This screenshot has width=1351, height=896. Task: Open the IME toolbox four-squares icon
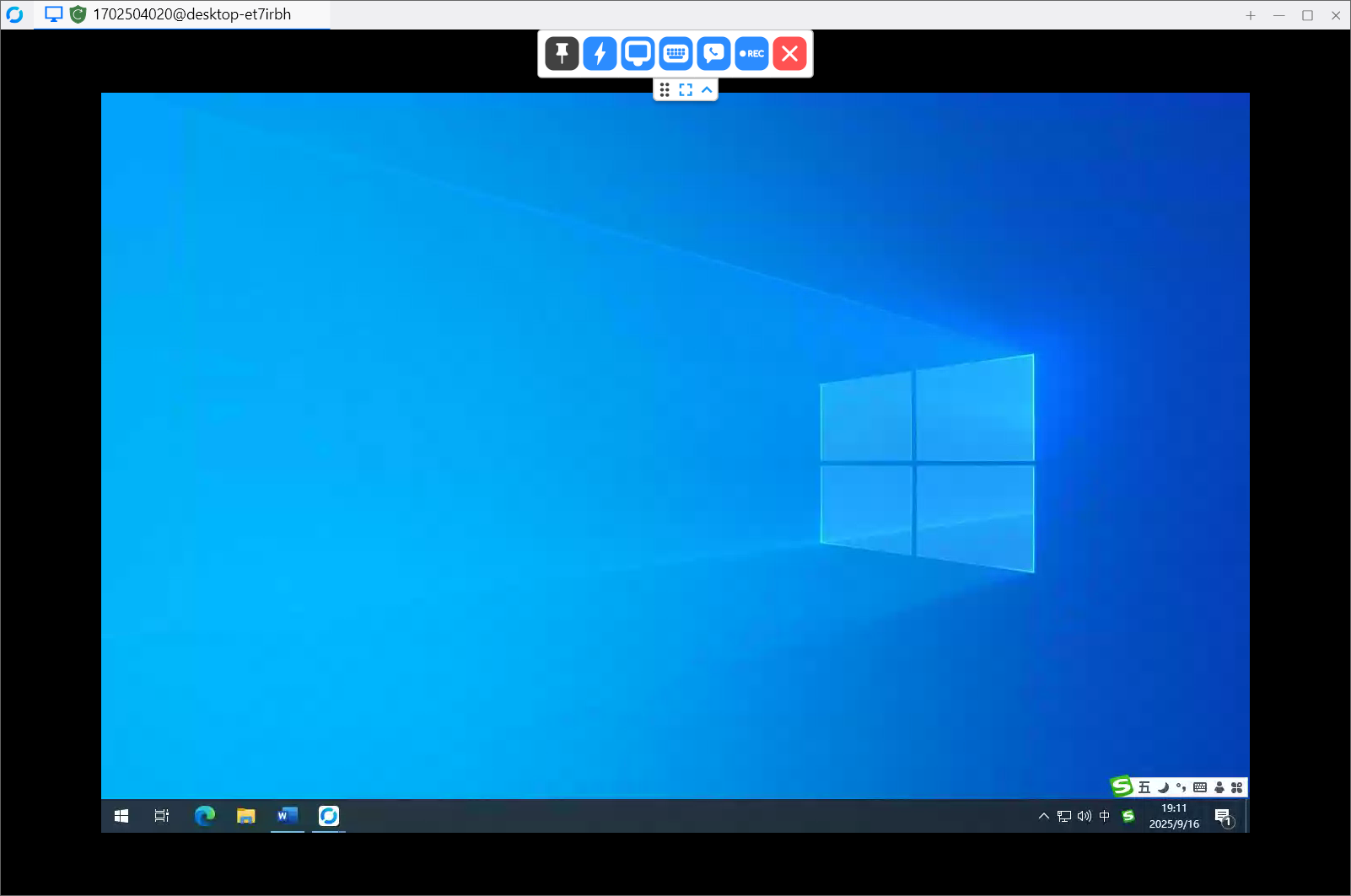pyautogui.click(x=1237, y=787)
